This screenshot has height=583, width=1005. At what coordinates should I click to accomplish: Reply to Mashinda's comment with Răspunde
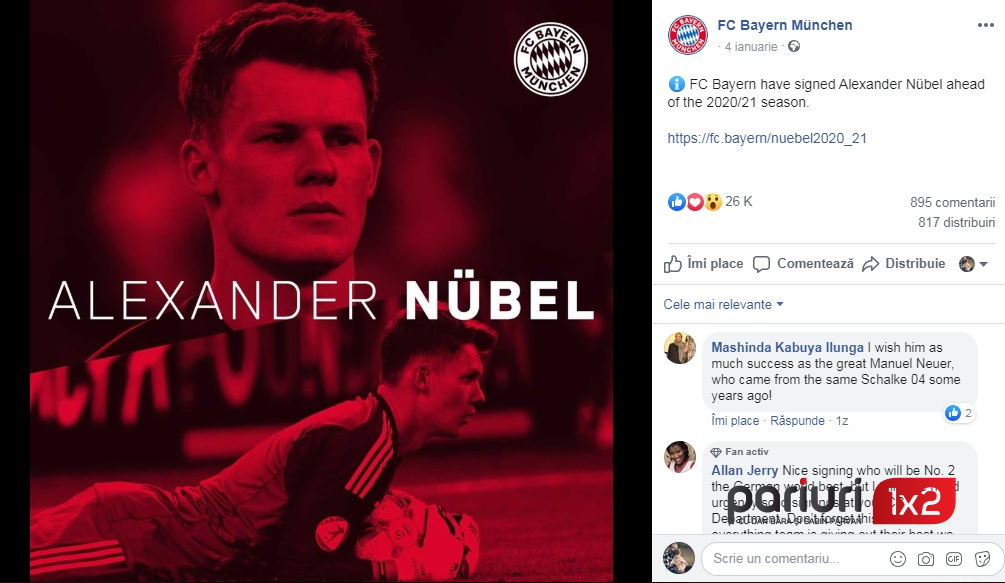pos(797,421)
